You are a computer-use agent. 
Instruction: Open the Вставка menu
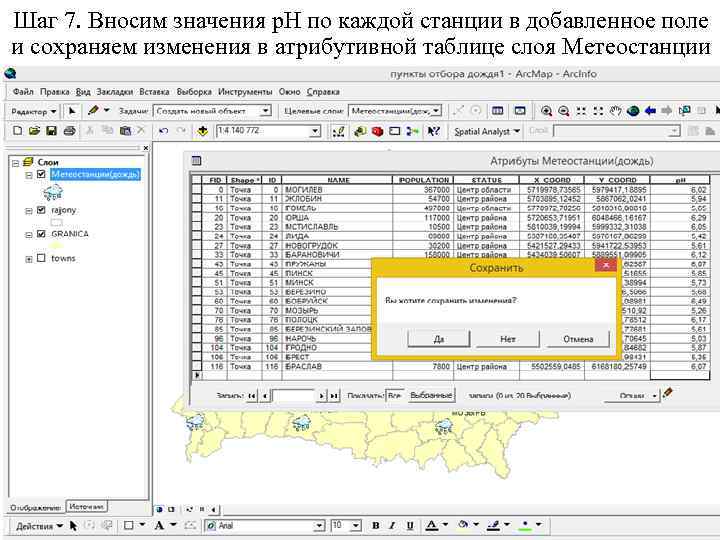[x=154, y=92]
